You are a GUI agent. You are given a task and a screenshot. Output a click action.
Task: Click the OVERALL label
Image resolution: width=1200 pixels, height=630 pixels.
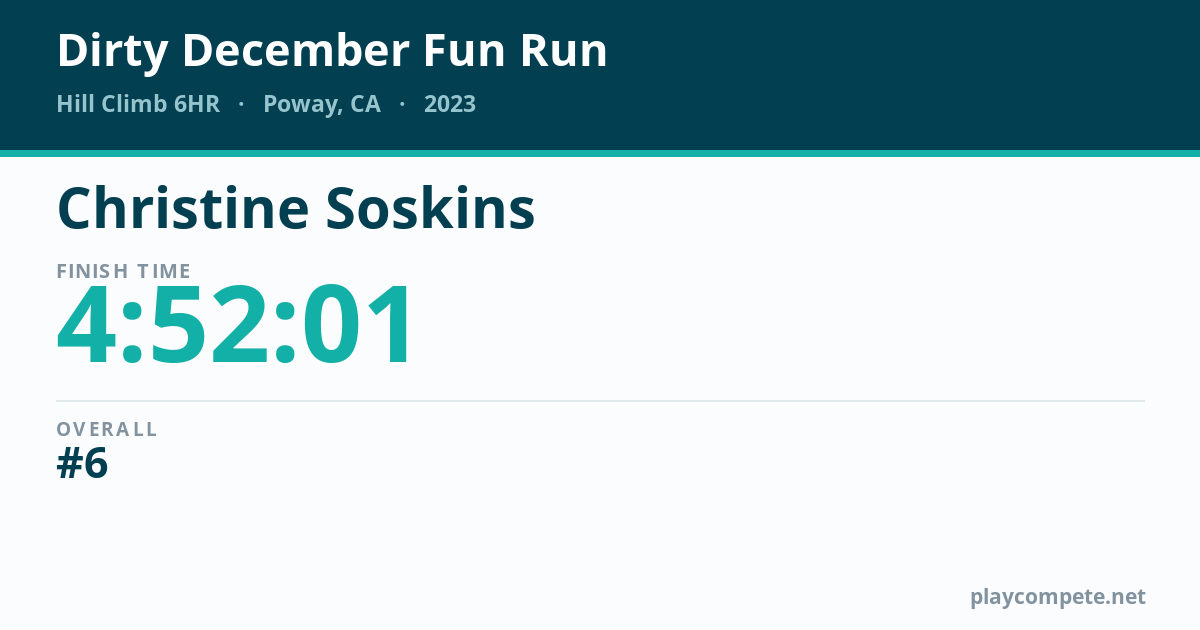coord(107,429)
